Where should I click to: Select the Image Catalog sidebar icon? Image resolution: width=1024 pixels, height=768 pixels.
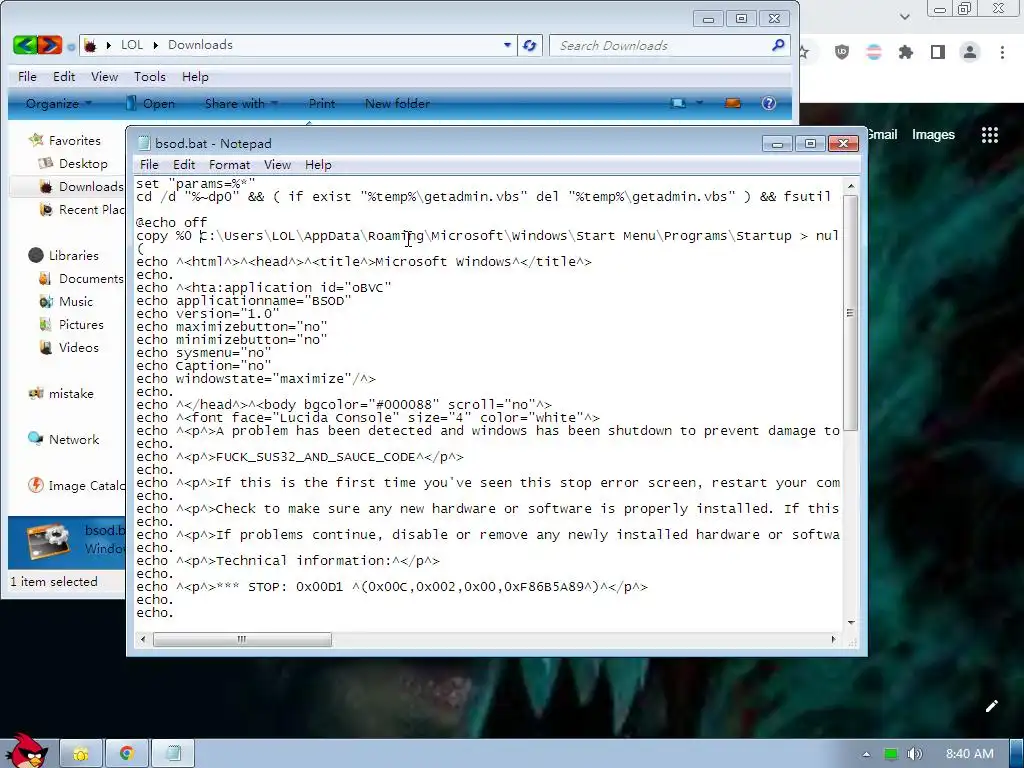[x=36, y=485]
